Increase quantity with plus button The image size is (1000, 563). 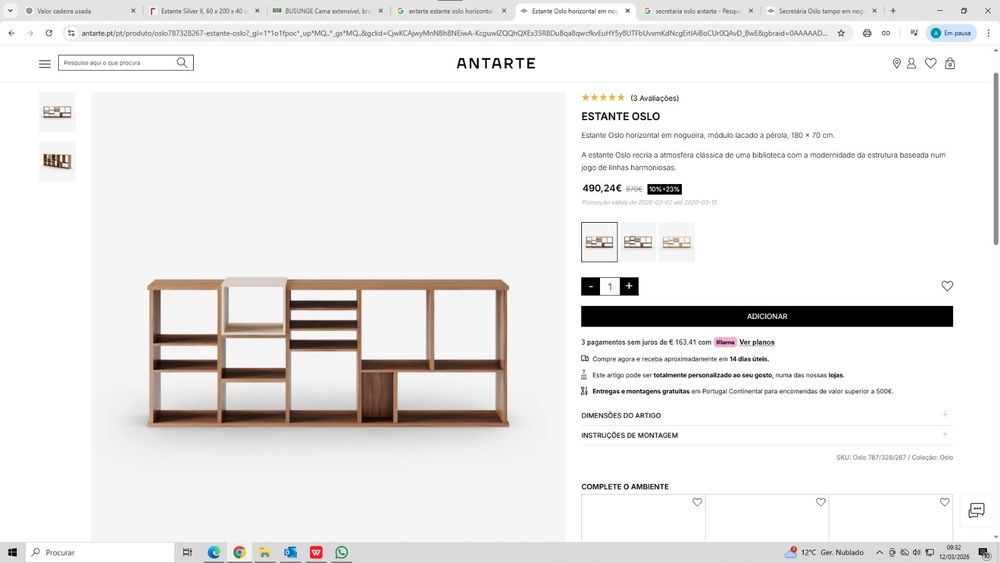(629, 286)
